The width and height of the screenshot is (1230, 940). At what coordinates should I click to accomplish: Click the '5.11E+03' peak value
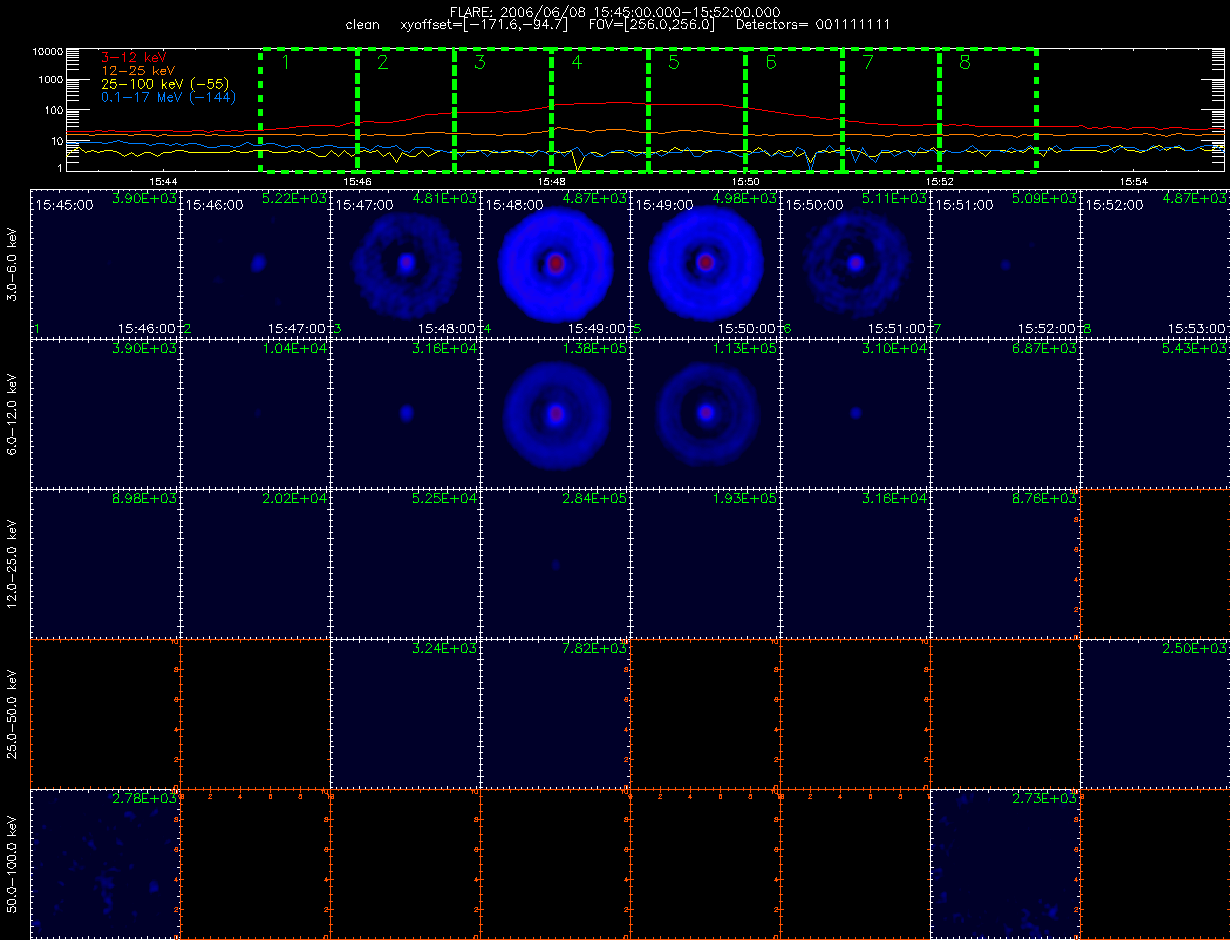894,199
